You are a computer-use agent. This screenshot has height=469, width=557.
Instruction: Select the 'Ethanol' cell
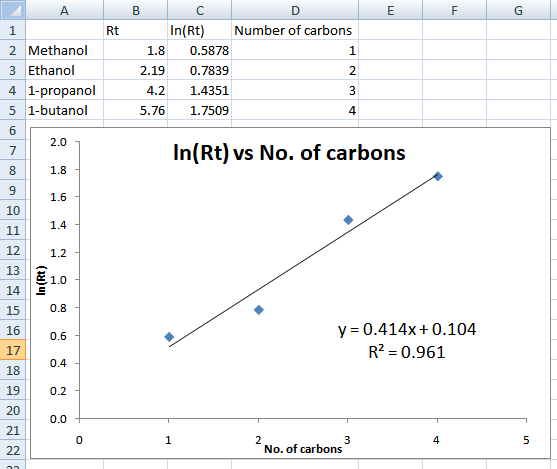pos(64,70)
